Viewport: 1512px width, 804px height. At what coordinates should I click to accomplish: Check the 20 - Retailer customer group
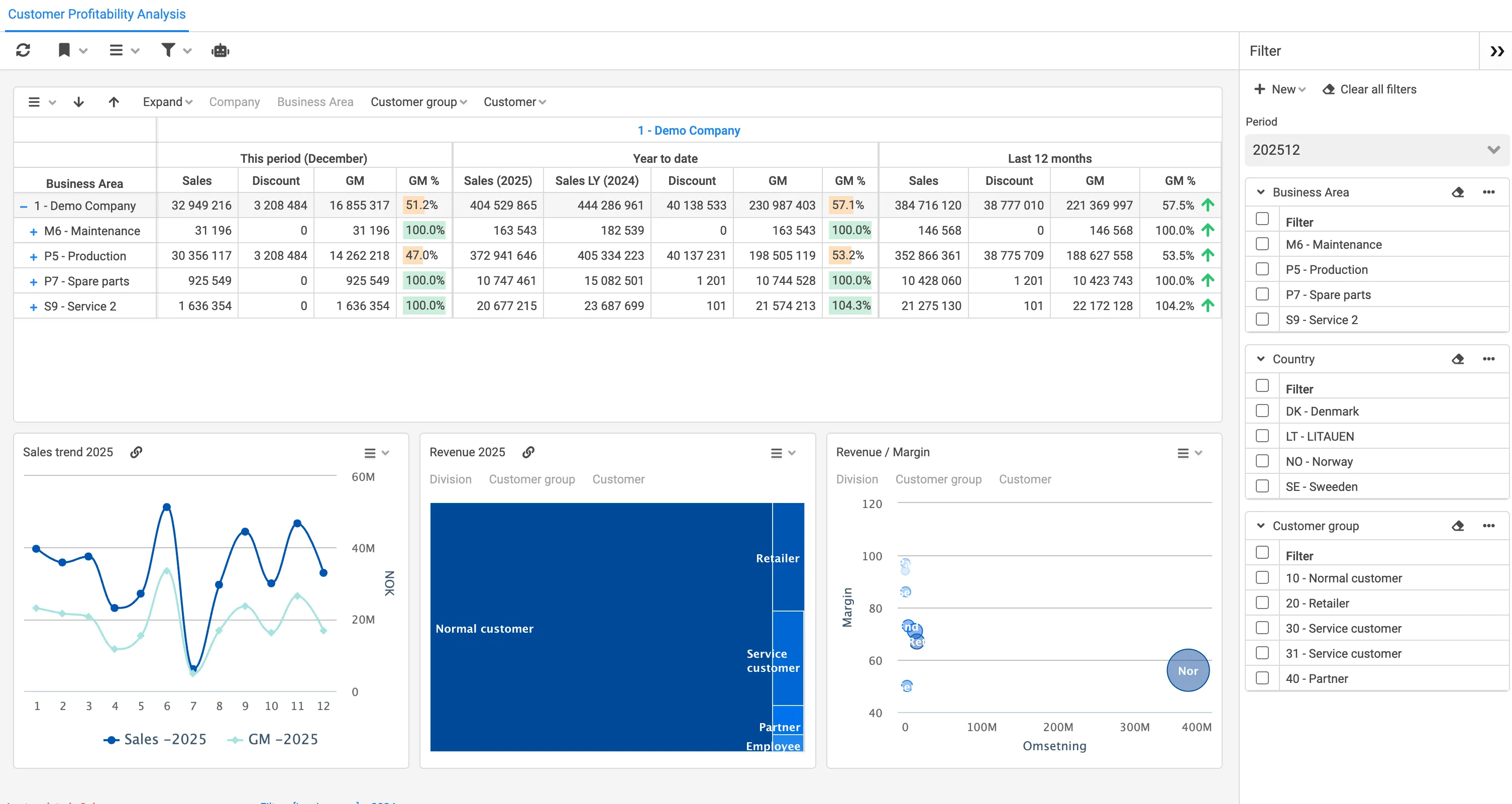[x=1262, y=602]
